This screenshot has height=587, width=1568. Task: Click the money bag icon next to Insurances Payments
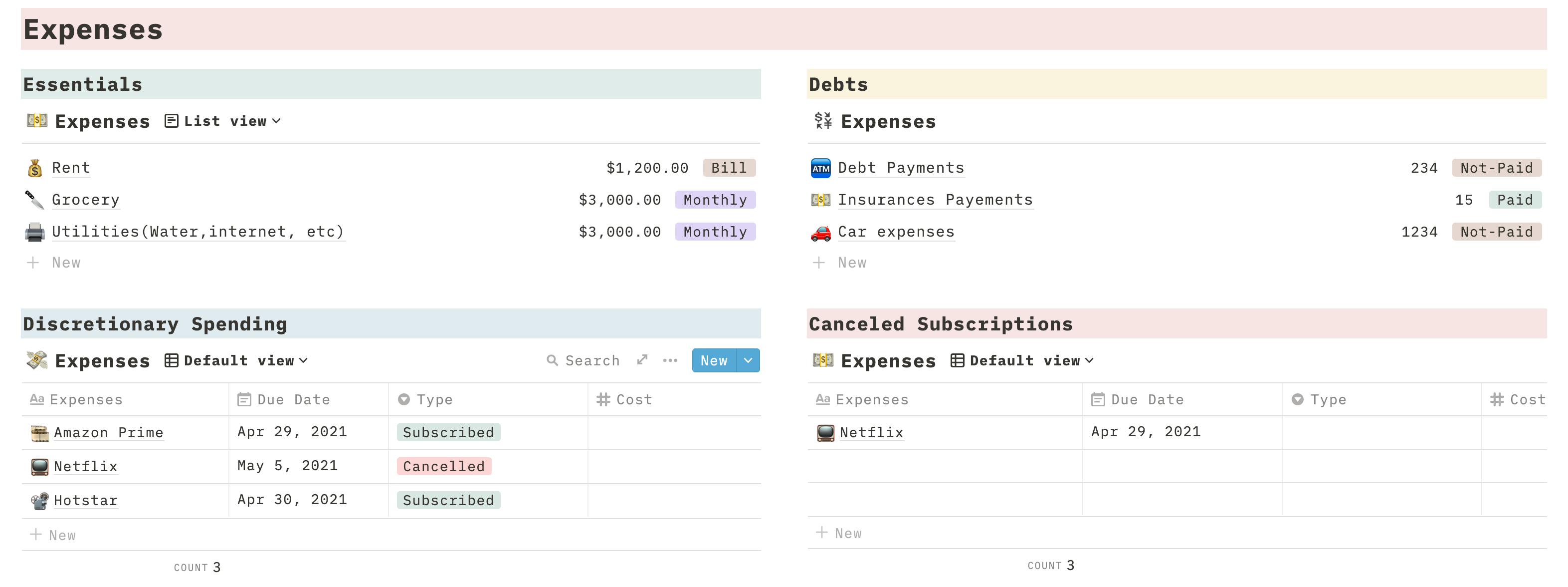tap(821, 199)
